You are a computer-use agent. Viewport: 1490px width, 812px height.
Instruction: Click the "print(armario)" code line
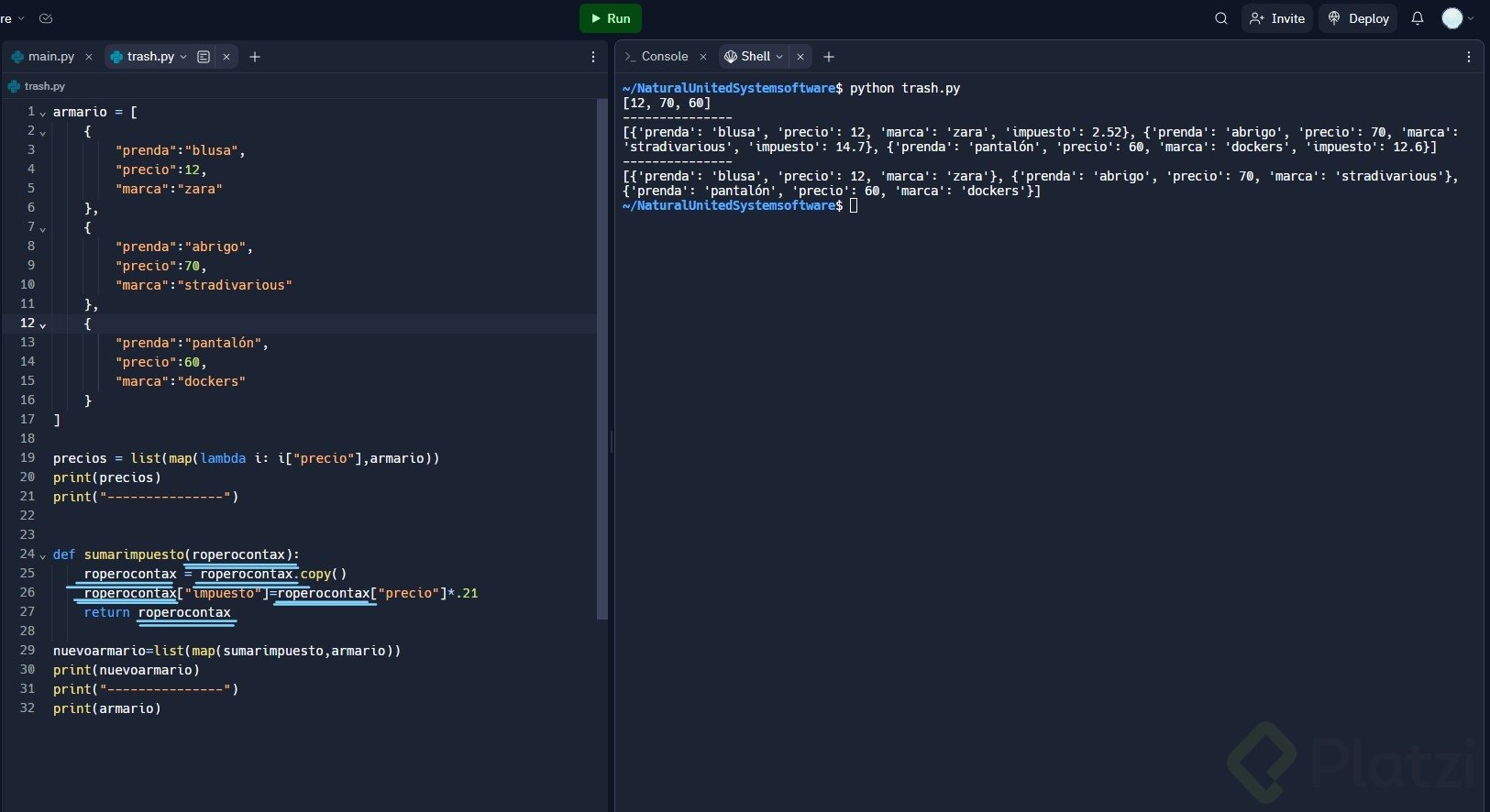pyautogui.click(x=107, y=708)
